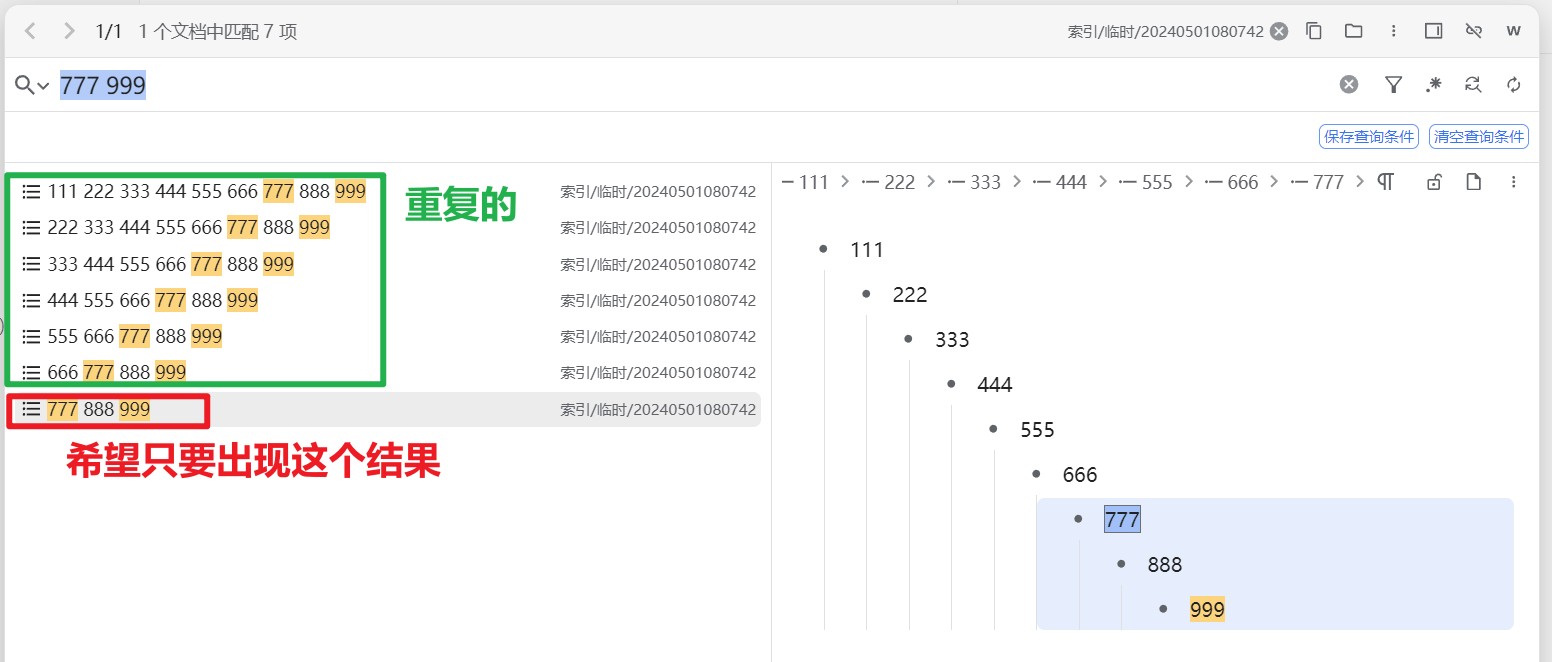The height and width of the screenshot is (662, 1552).
Task: Open the search history dropdown
Action: tap(32, 85)
